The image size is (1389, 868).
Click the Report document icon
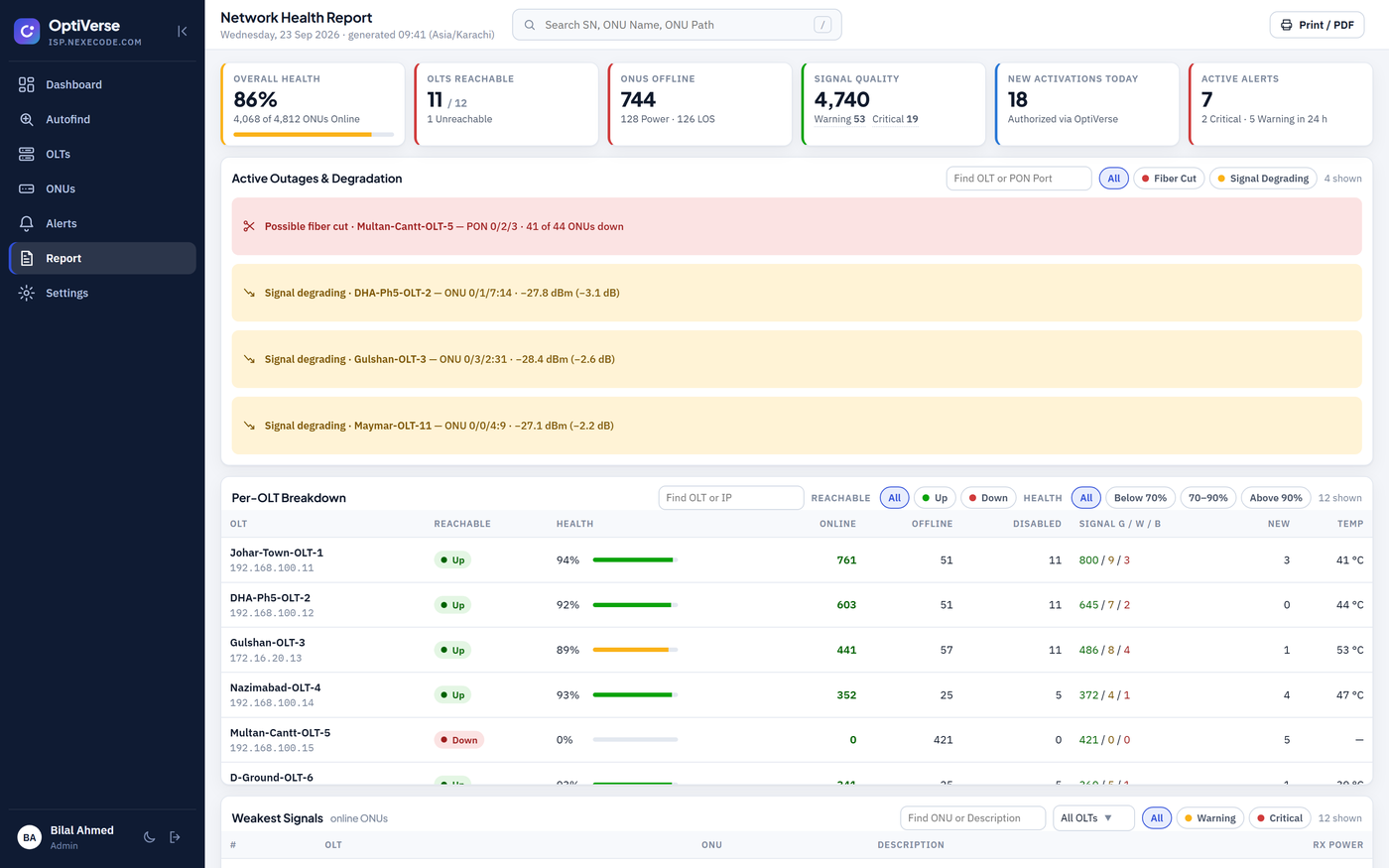coord(27,259)
